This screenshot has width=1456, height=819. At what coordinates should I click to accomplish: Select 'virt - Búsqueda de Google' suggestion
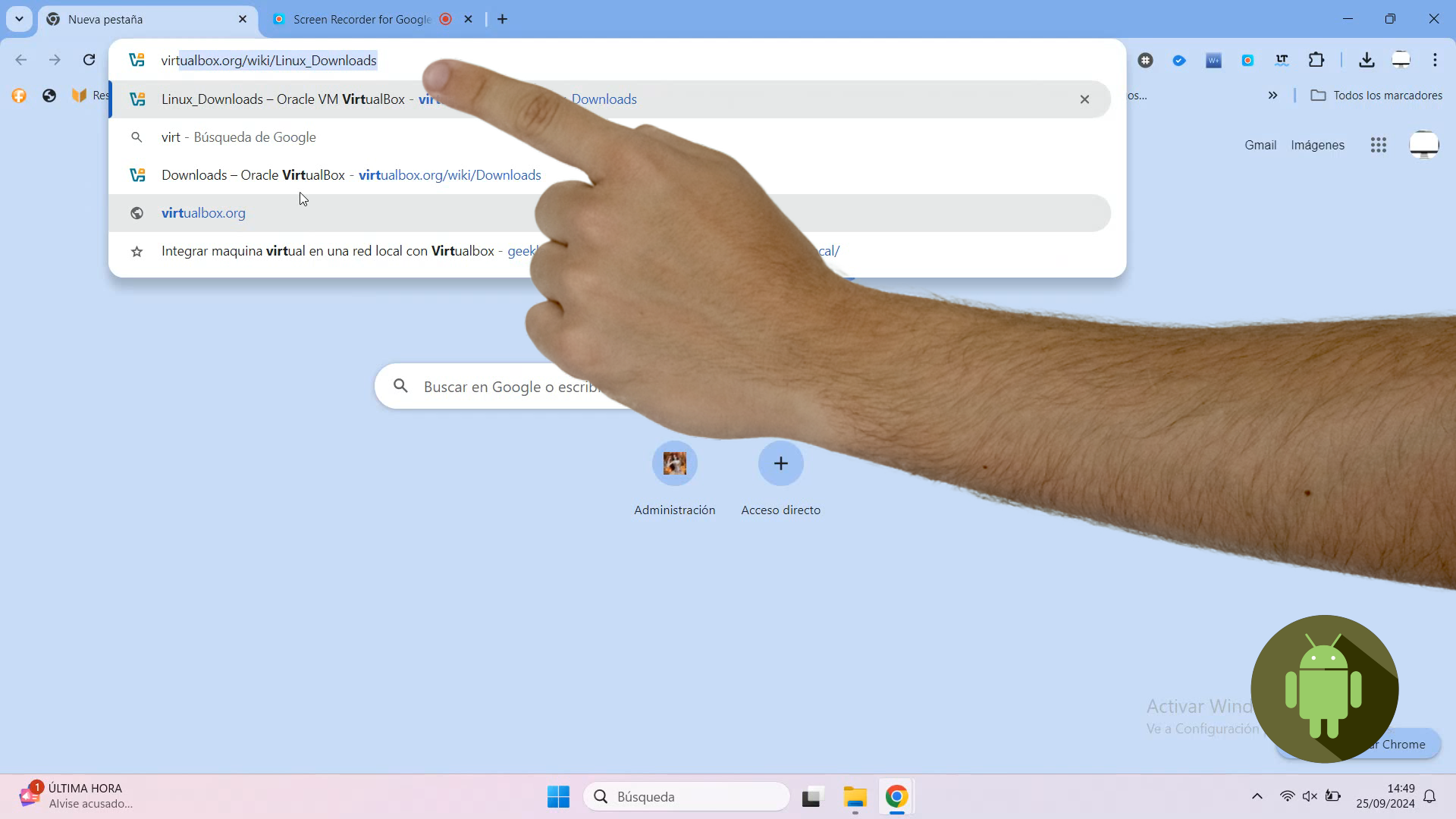610,137
